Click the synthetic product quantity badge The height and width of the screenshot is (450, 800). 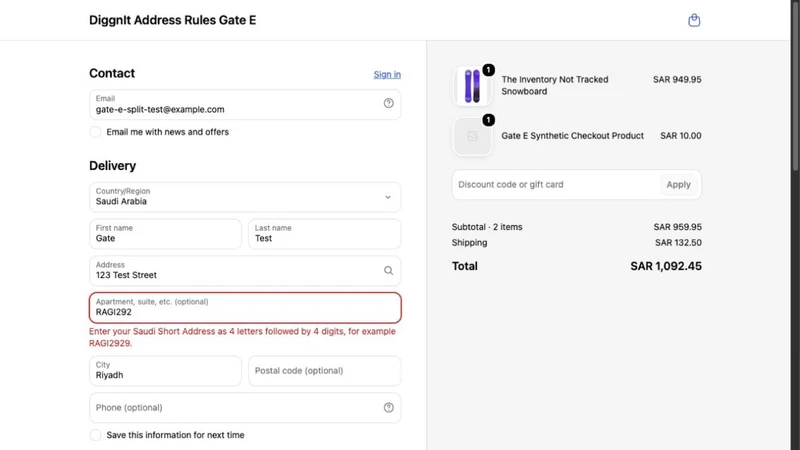(x=488, y=120)
